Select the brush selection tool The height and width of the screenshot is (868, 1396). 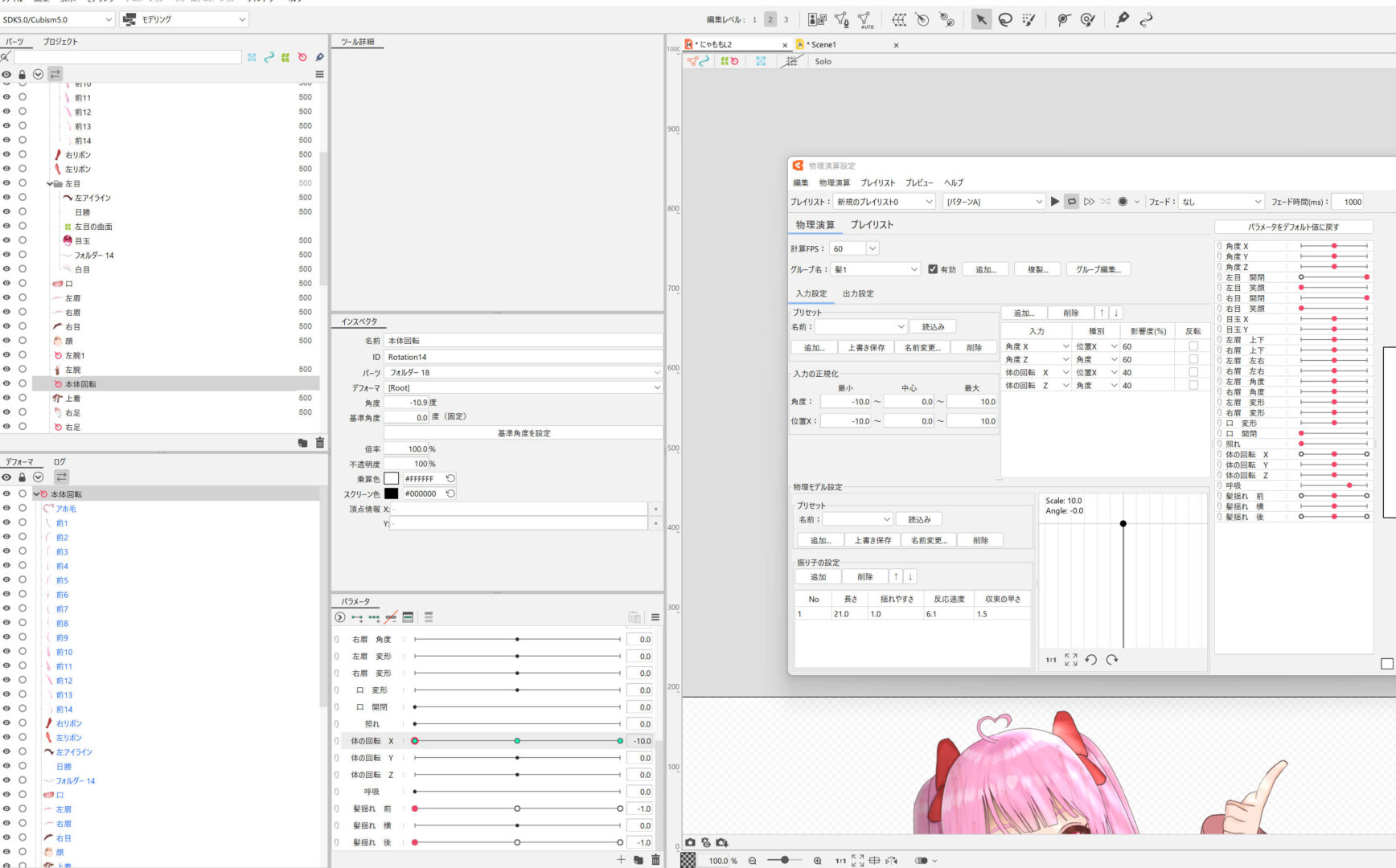(x=1029, y=19)
